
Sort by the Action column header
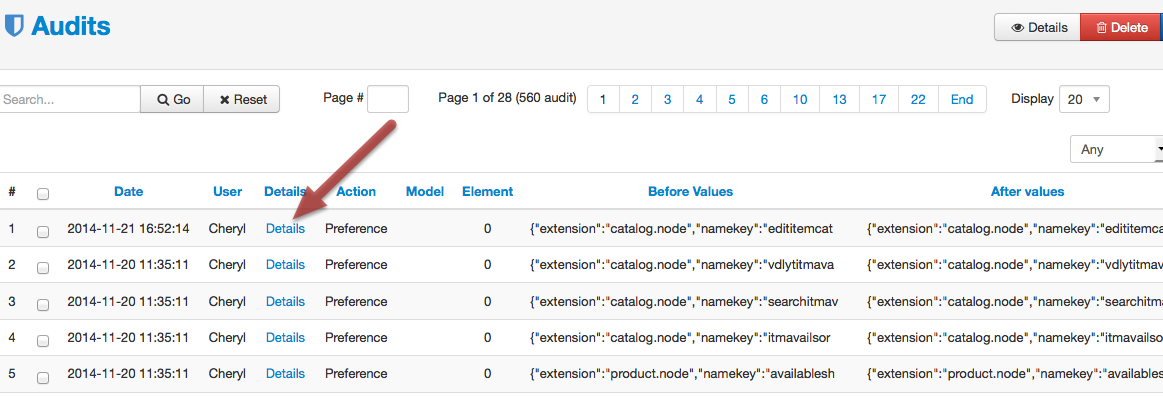(356, 191)
